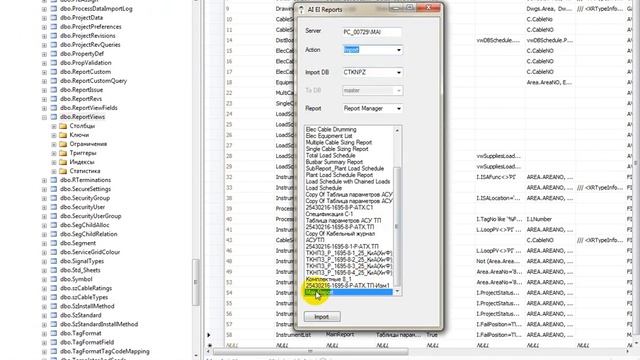Click report list scroll-up arrow
Image resolution: width=640 pixels, height=360 pixels.
coord(397,130)
